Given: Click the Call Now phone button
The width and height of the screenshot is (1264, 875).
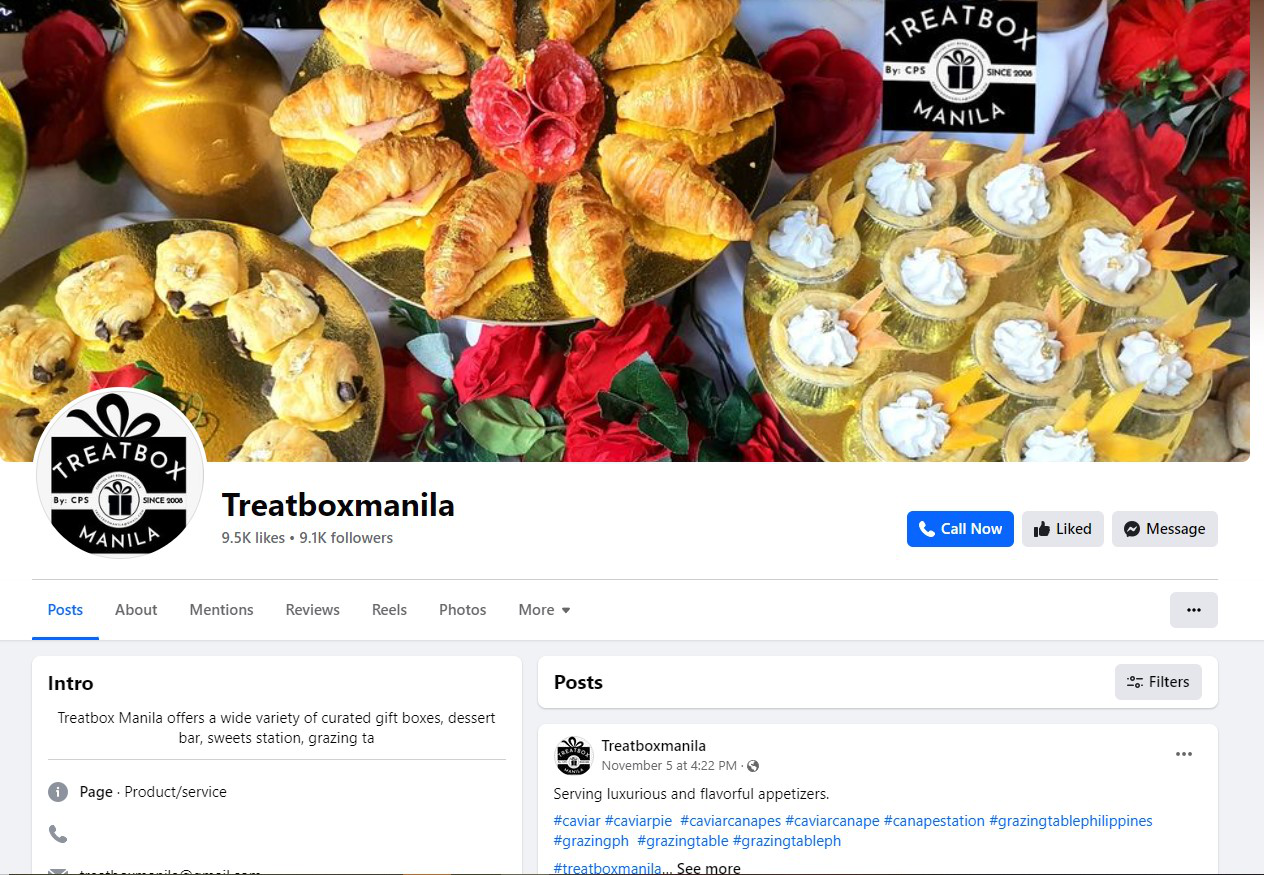Looking at the screenshot, I should pos(960,529).
